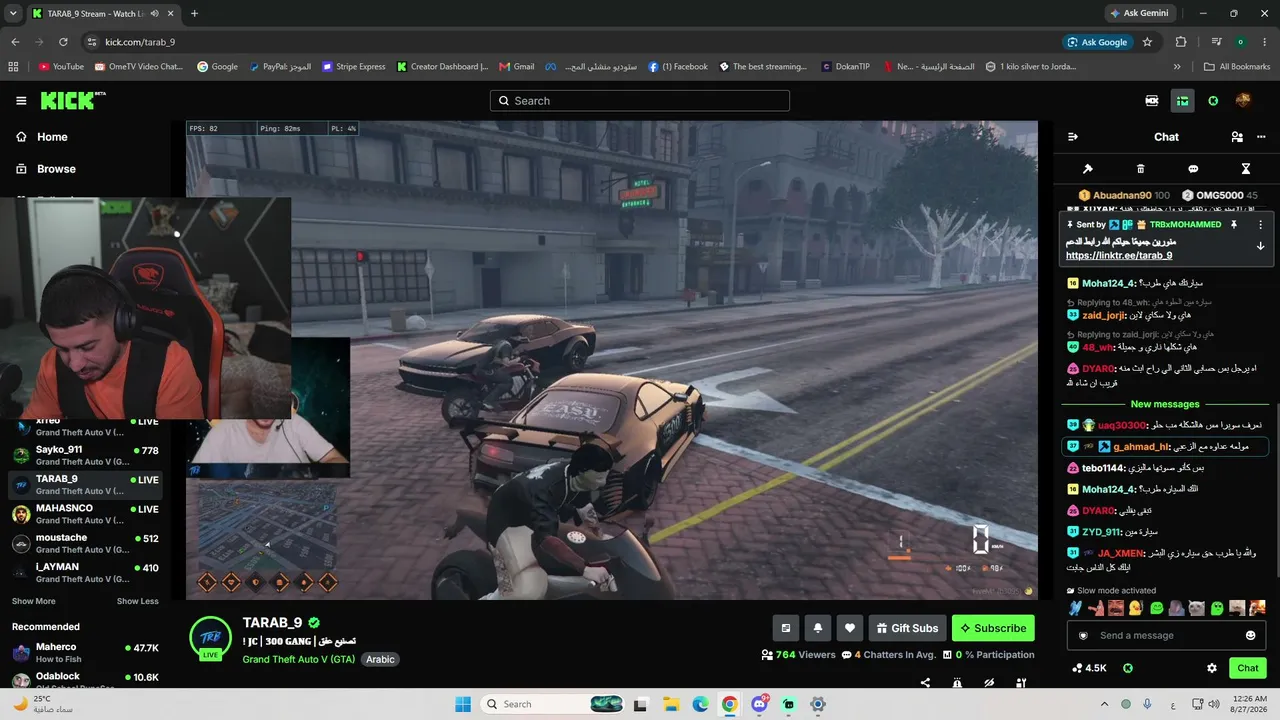Unpin the pinned message from TRBxMOHAMMED

click(x=1234, y=225)
